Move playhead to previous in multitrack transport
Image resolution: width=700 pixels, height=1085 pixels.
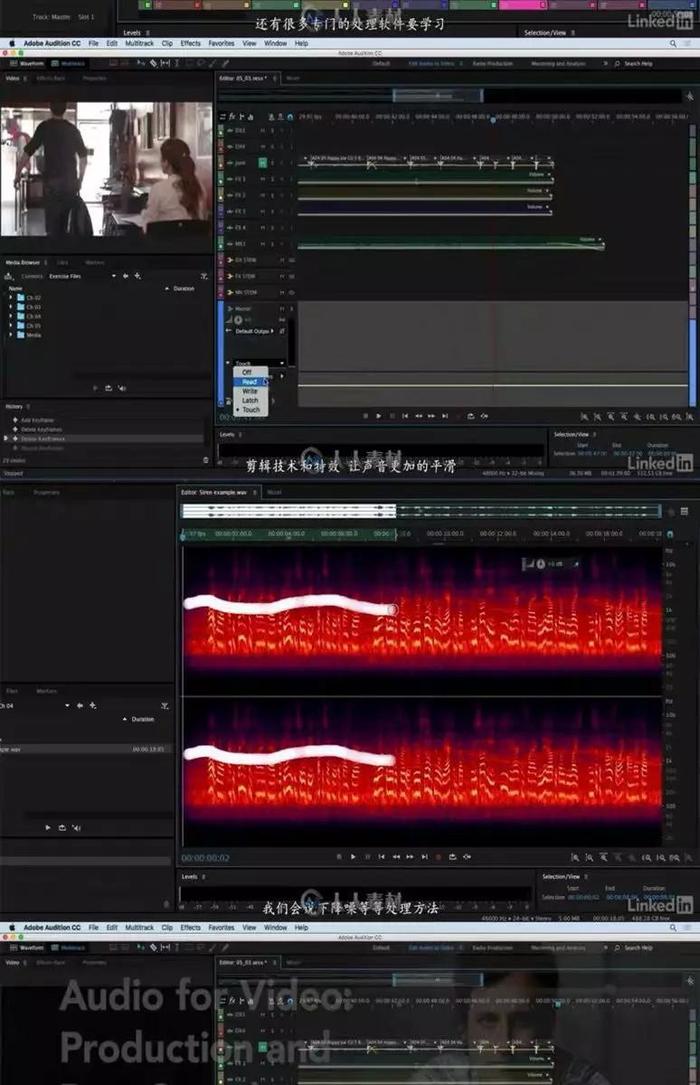coord(405,416)
